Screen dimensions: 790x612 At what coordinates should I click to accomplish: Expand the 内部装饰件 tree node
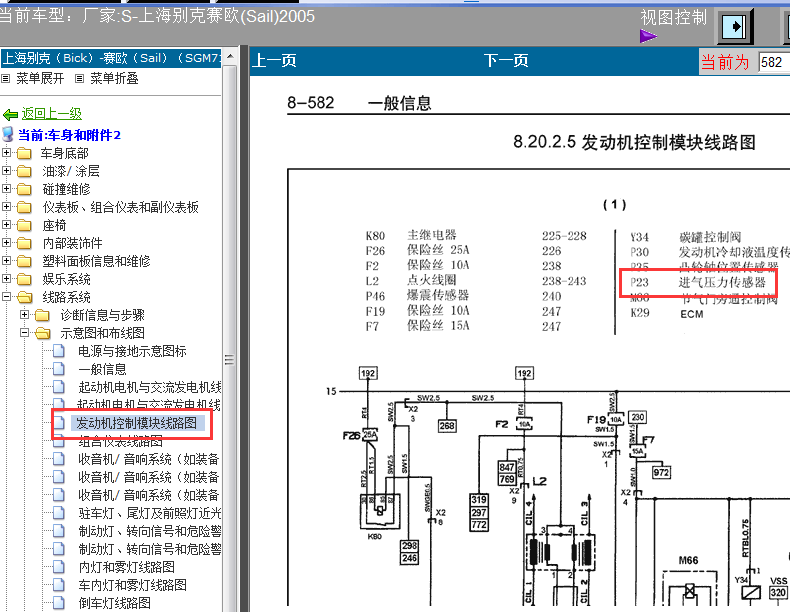click(6, 242)
